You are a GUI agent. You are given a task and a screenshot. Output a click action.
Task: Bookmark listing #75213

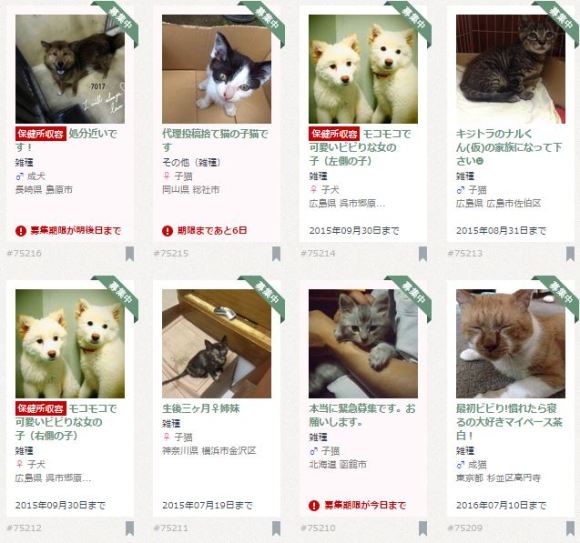point(570,254)
